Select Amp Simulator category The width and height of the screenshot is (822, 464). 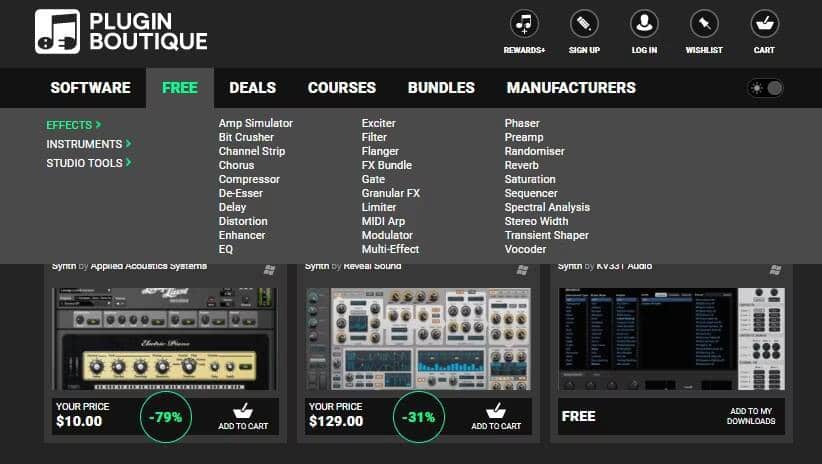256,123
